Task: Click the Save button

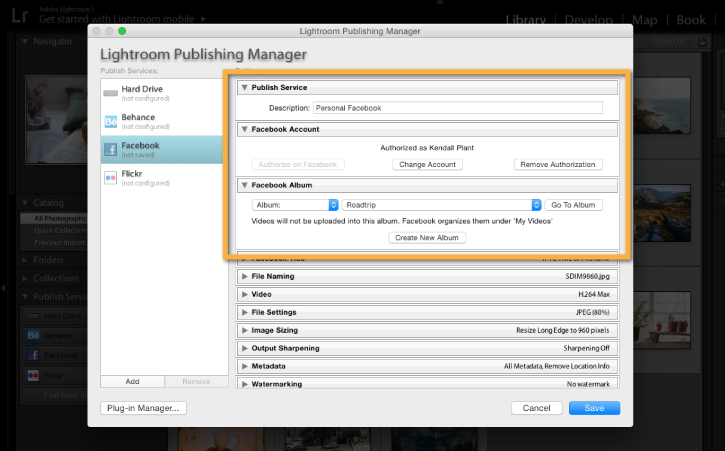Action: coord(594,408)
